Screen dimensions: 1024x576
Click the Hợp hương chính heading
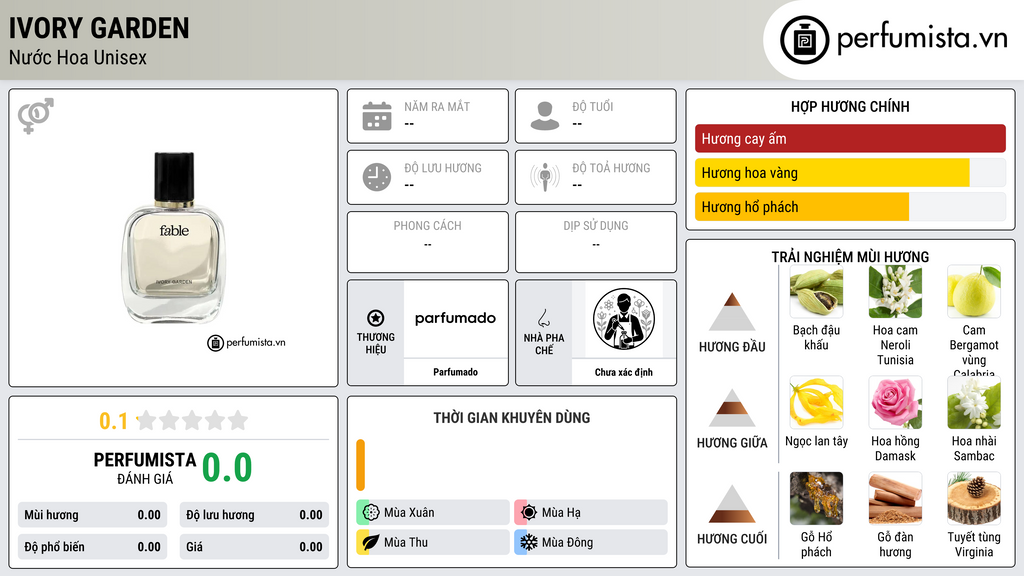point(850,106)
